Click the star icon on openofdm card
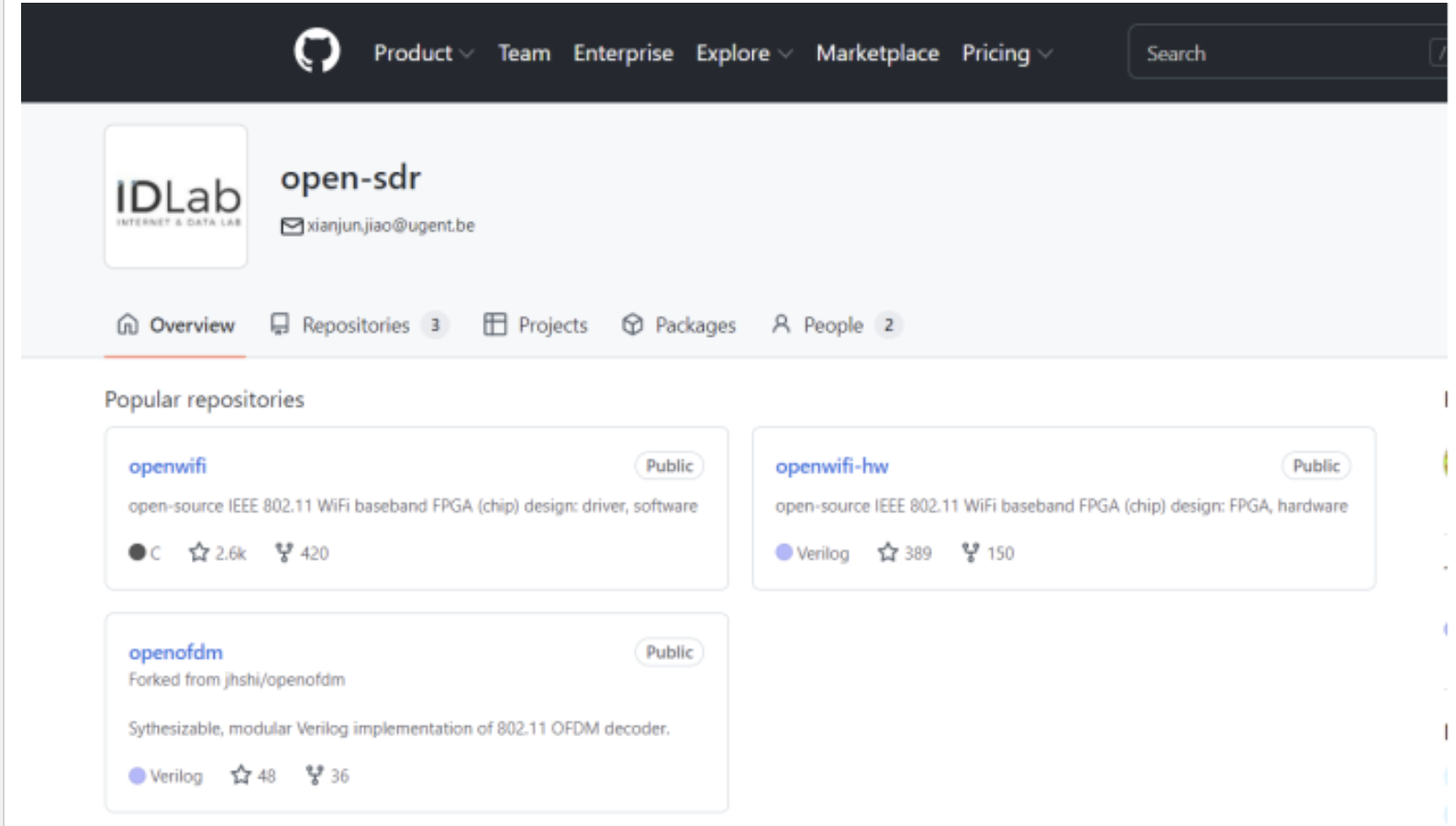This screenshot has width=1456, height=826. (x=241, y=776)
